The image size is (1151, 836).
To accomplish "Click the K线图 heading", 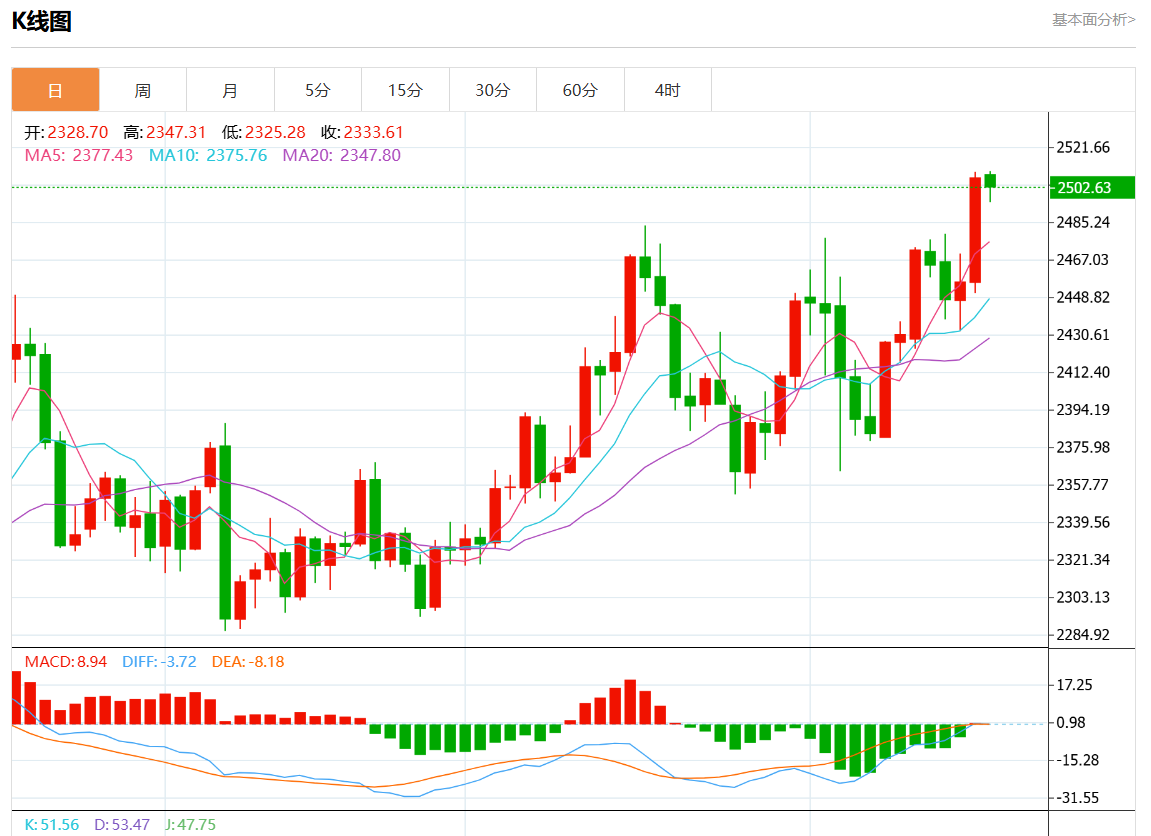I will click(x=42, y=21).
